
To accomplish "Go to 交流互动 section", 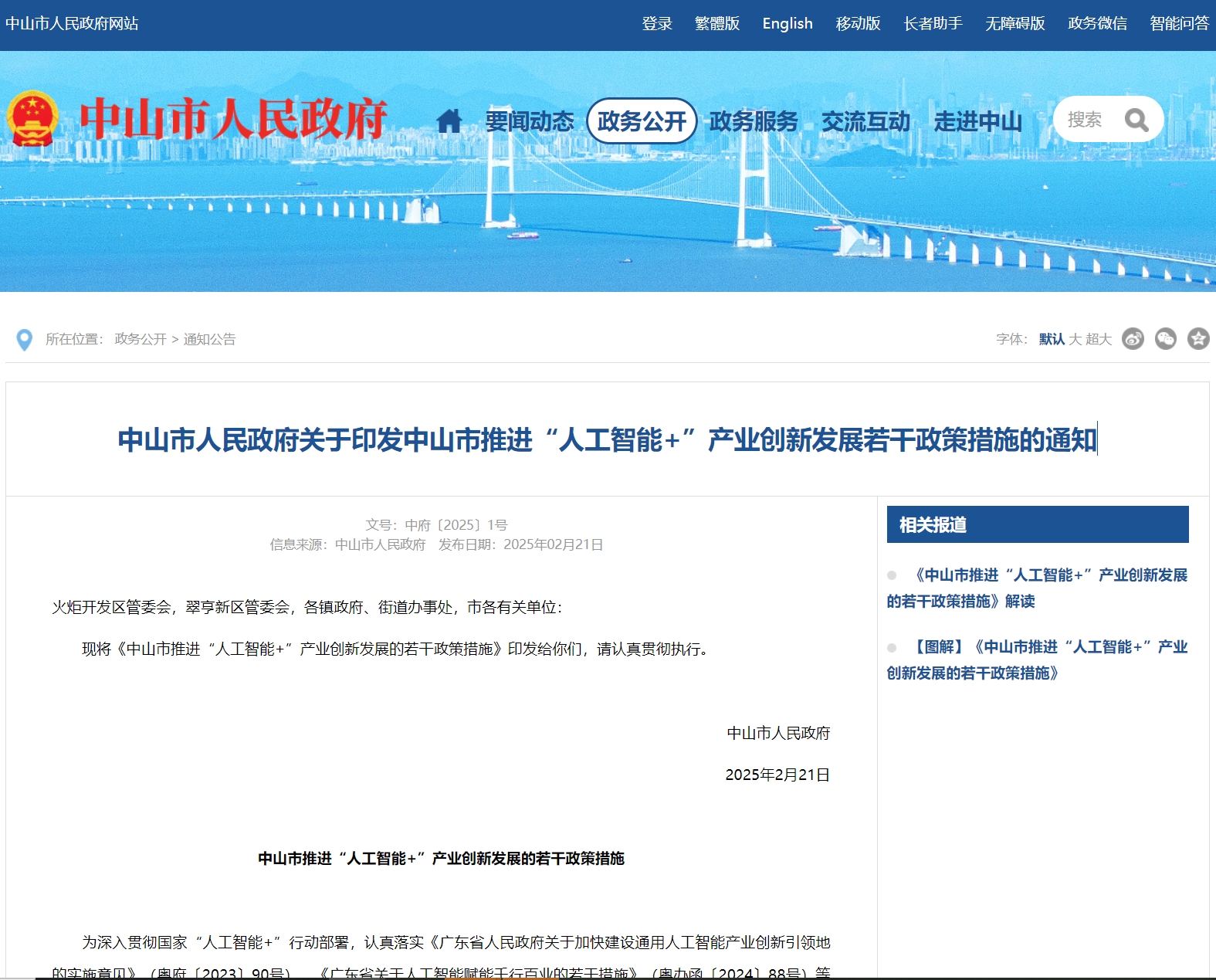I will pyautogui.click(x=865, y=121).
